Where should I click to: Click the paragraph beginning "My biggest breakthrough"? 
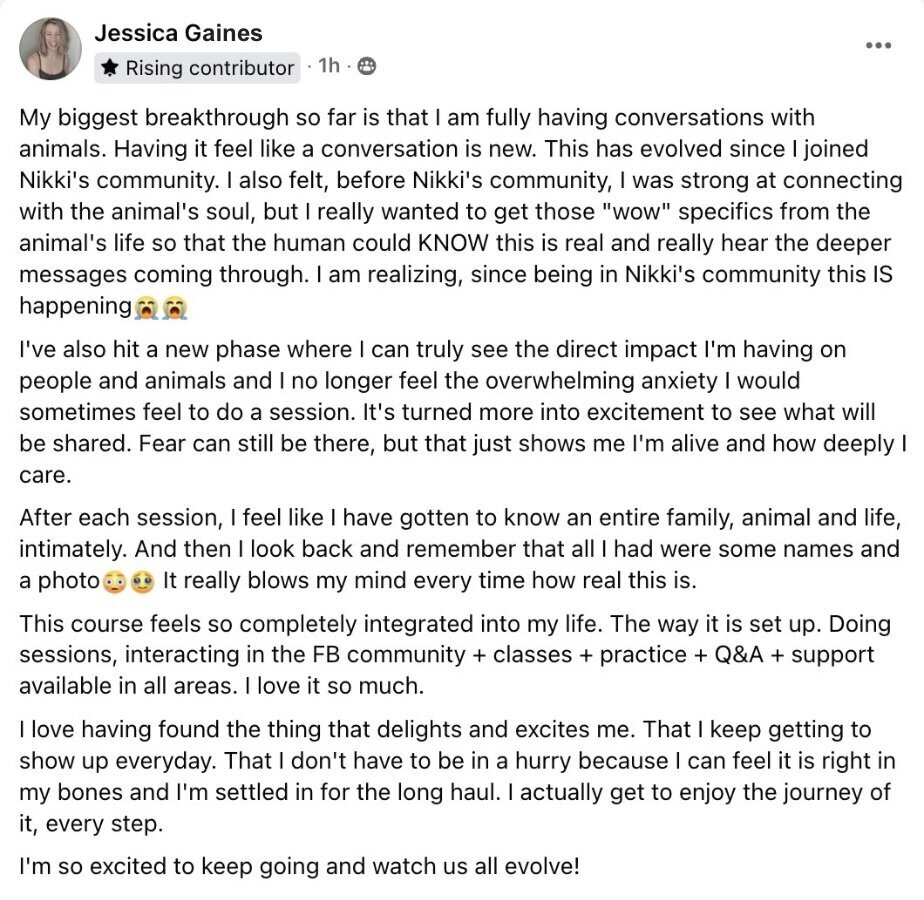(x=461, y=212)
